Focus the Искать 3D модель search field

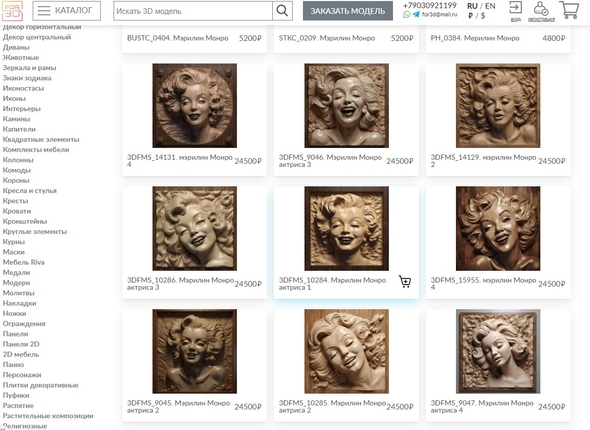pos(193,11)
